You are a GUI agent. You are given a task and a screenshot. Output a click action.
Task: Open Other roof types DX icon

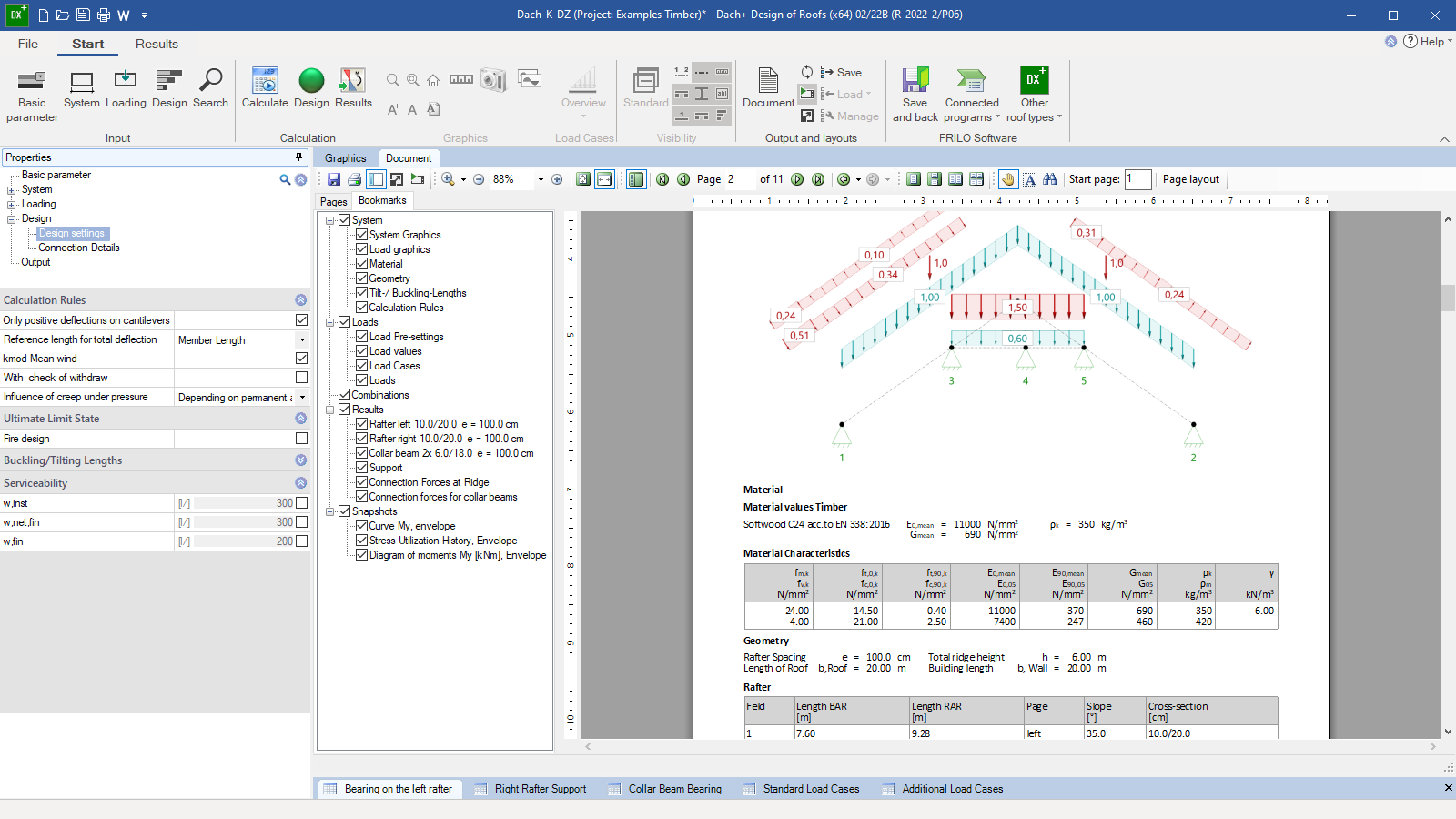[x=1034, y=95]
